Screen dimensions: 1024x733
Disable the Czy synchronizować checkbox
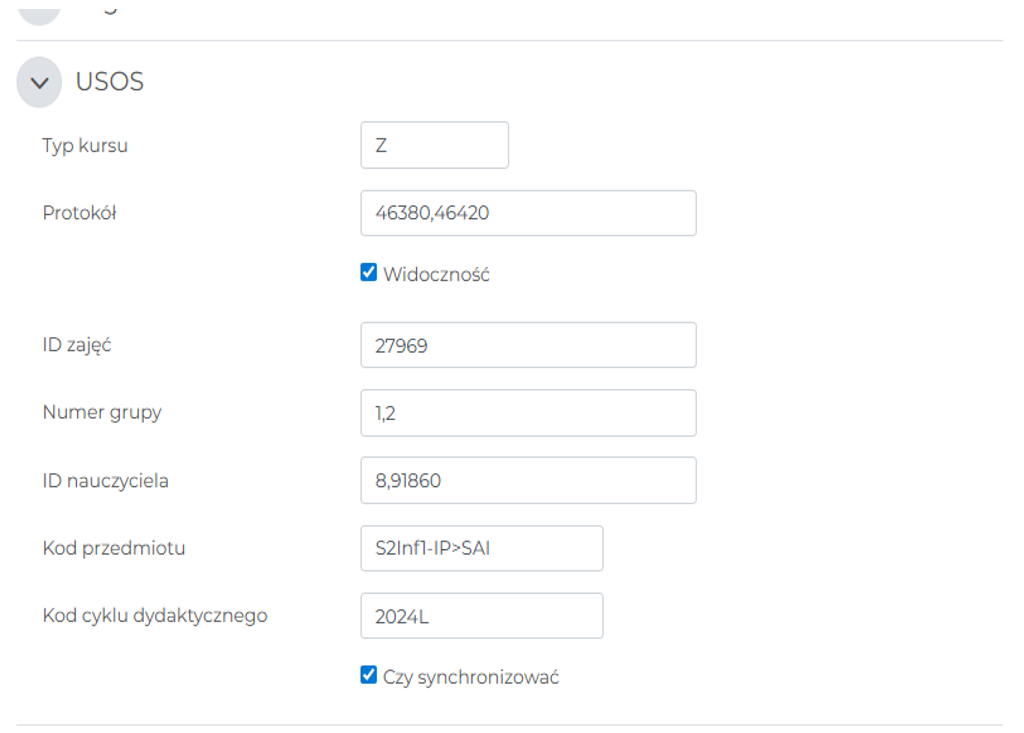(369, 675)
